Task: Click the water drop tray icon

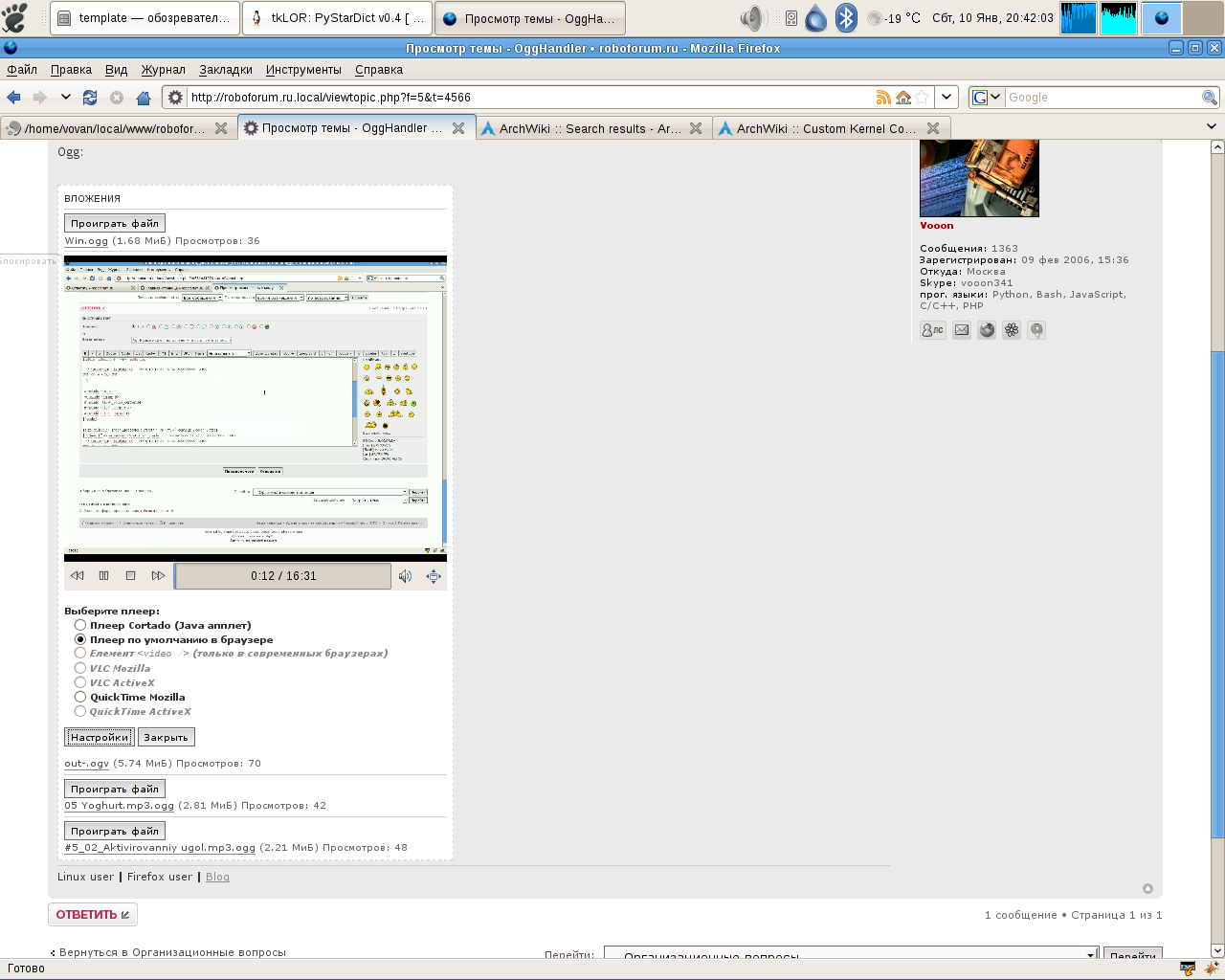Action: pyautogui.click(x=815, y=18)
